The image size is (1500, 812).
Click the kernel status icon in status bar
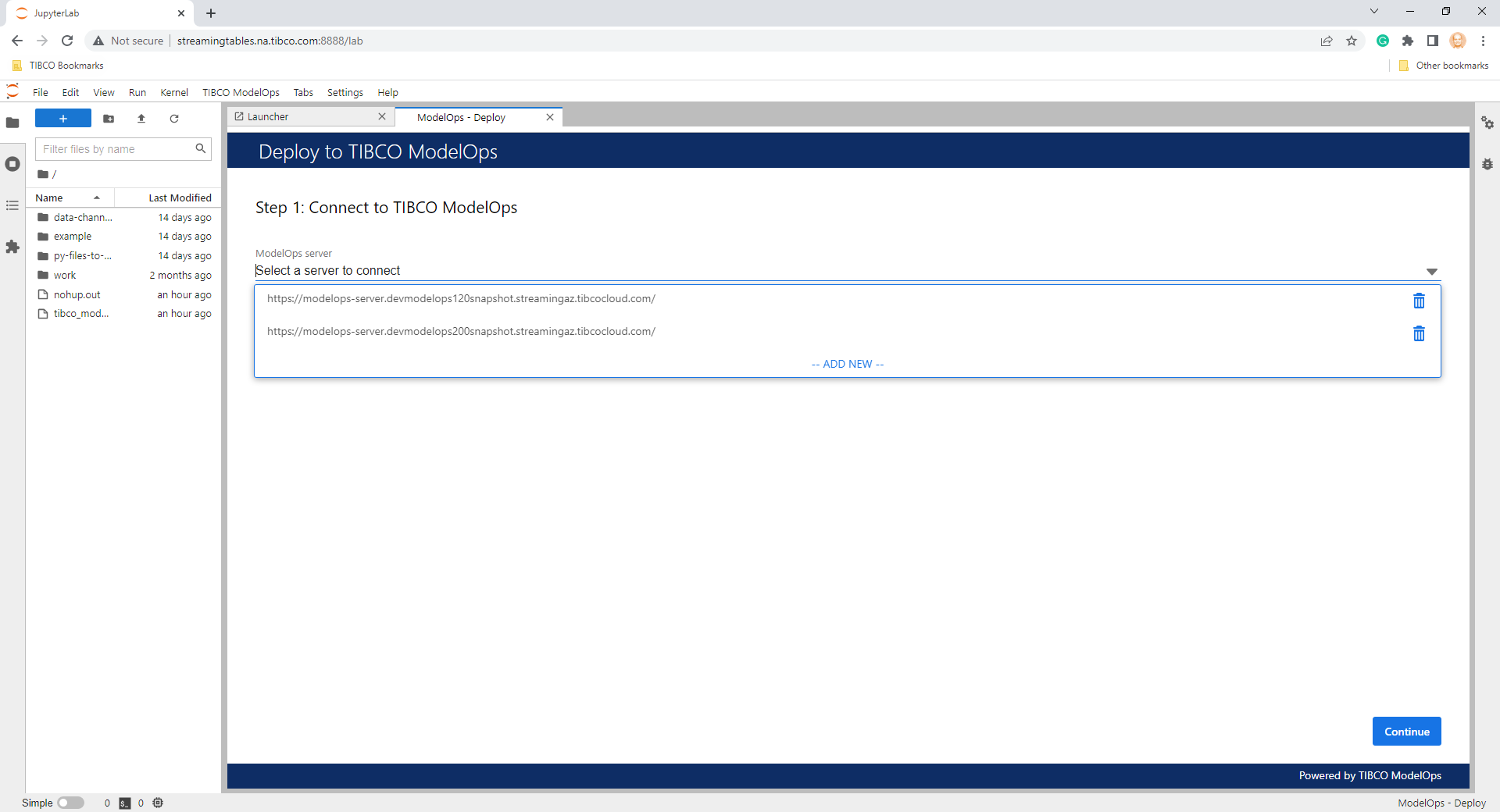(x=158, y=803)
